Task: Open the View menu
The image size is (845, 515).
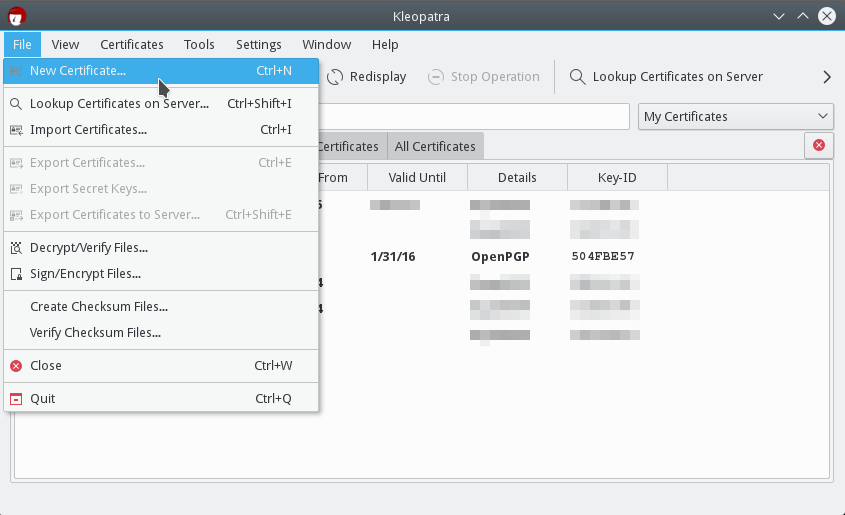Action: tap(65, 44)
